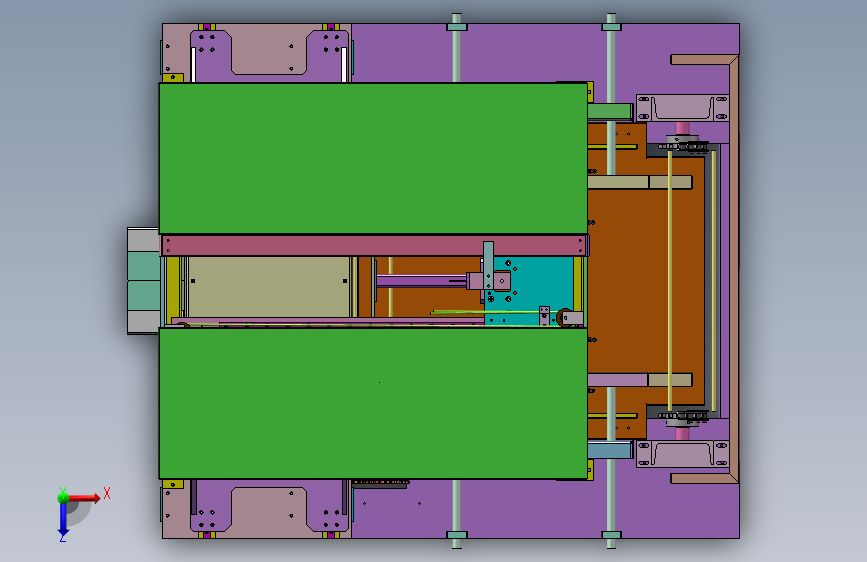Select the bottom end cap of the left guide rod
The width and height of the screenshot is (867, 562).
[457, 535]
